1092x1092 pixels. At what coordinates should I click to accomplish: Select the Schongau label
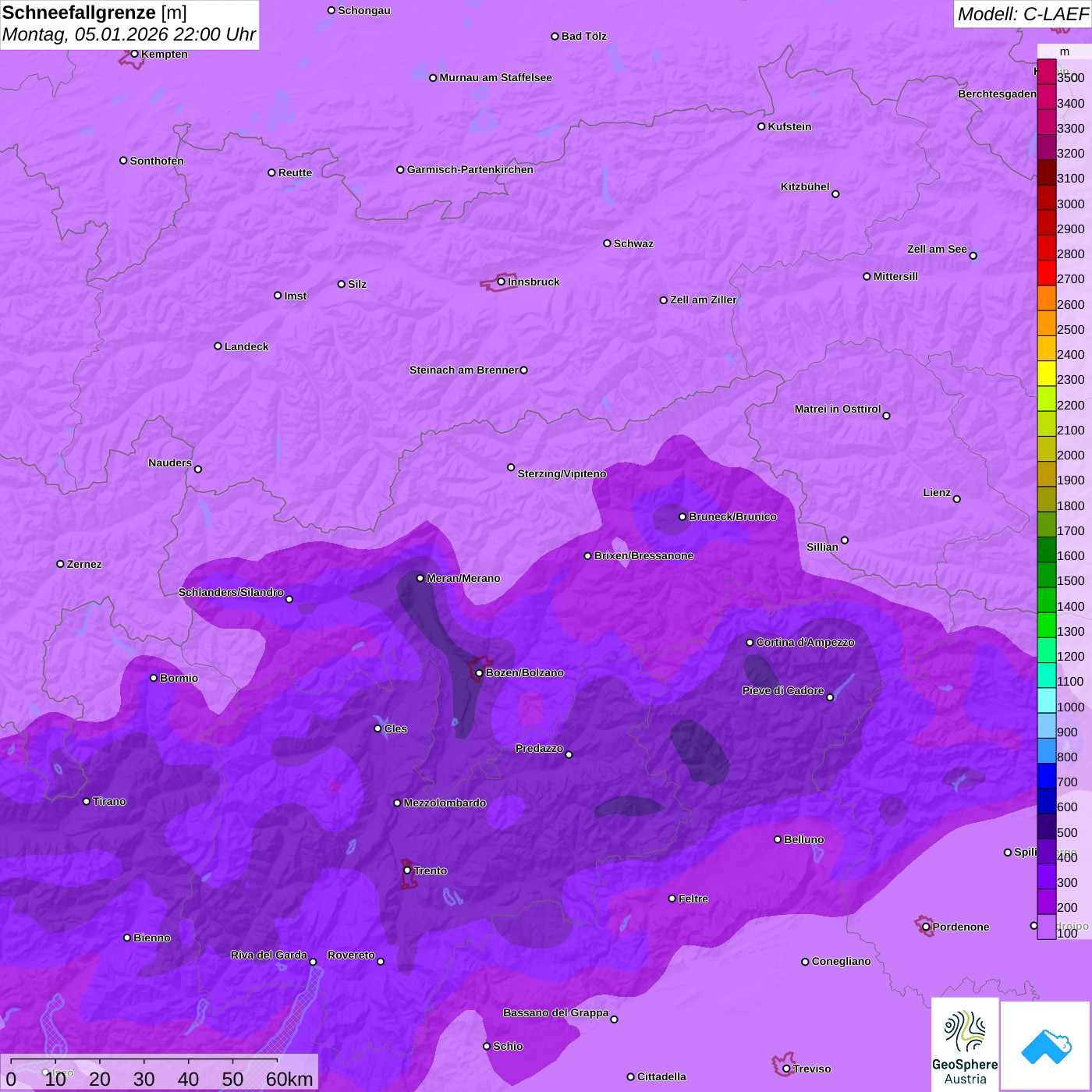364,10
